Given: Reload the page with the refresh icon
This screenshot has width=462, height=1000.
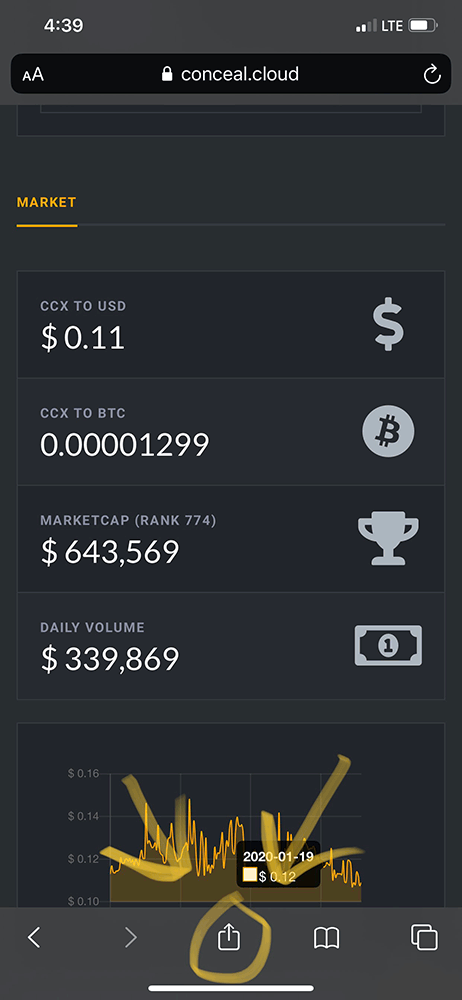Looking at the screenshot, I should (x=432, y=75).
